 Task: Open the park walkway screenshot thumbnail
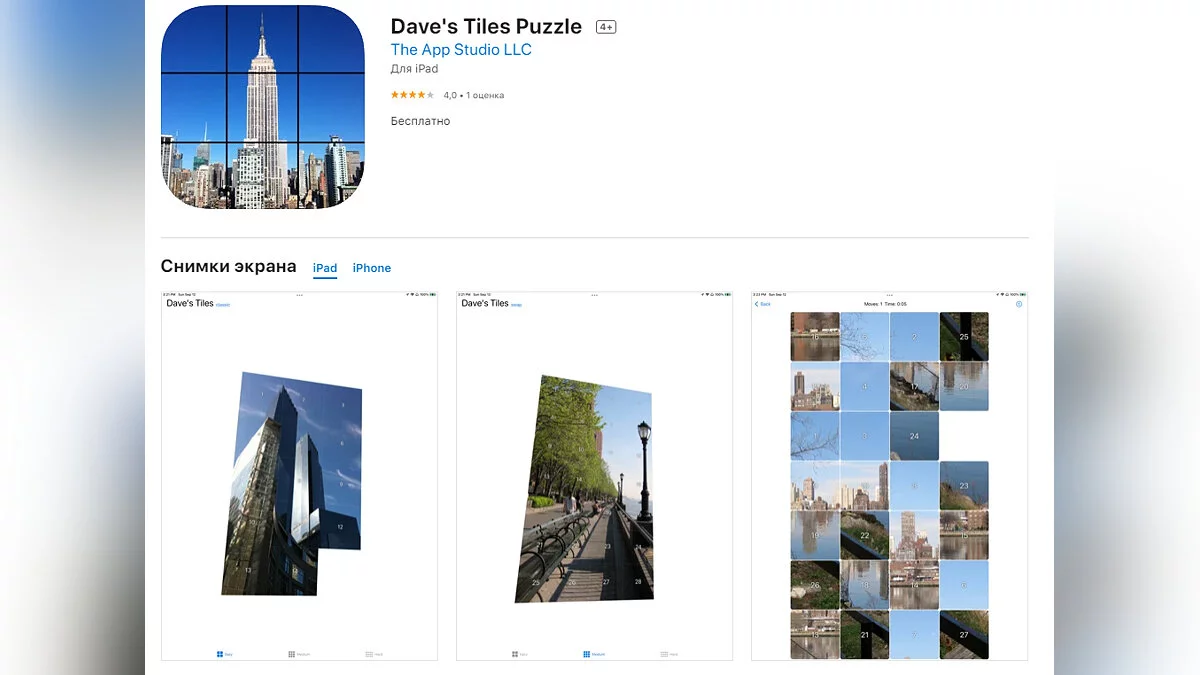pos(594,476)
